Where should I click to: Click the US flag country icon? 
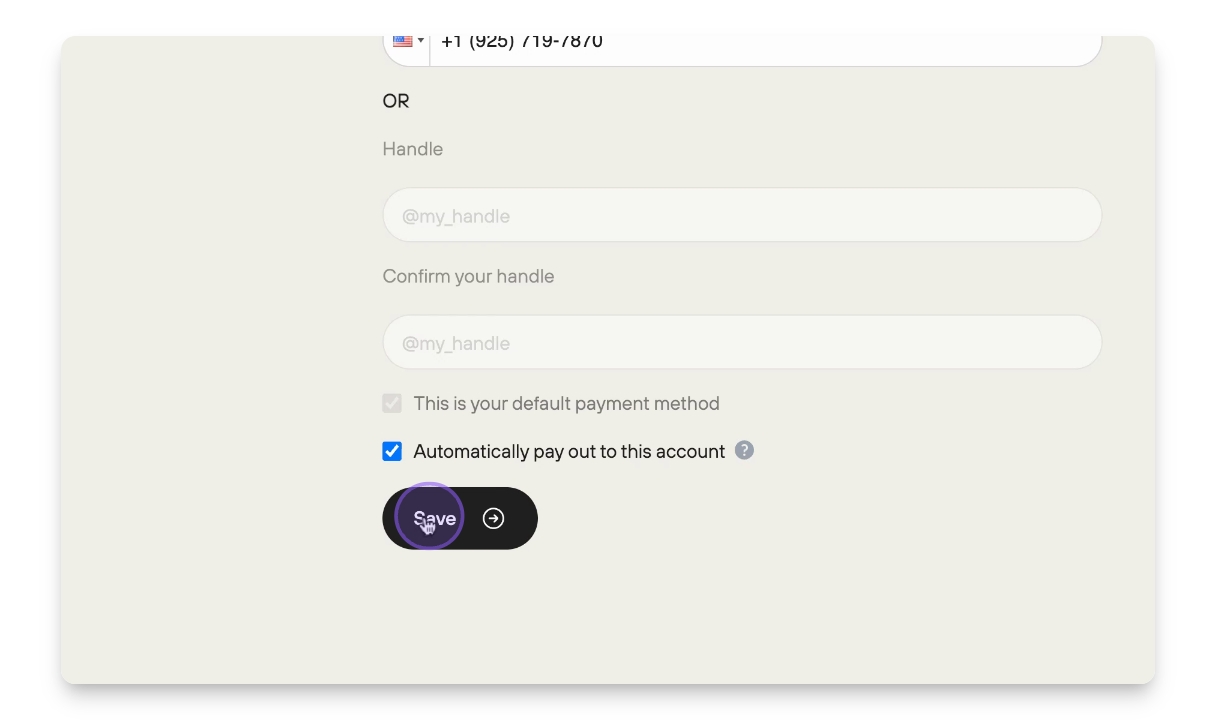click(403, 41)
